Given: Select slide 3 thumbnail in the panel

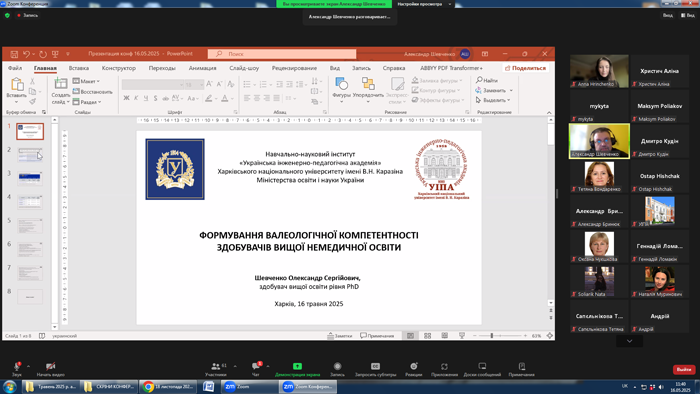Looking at the screenshot, I should [x=30, y=178].
